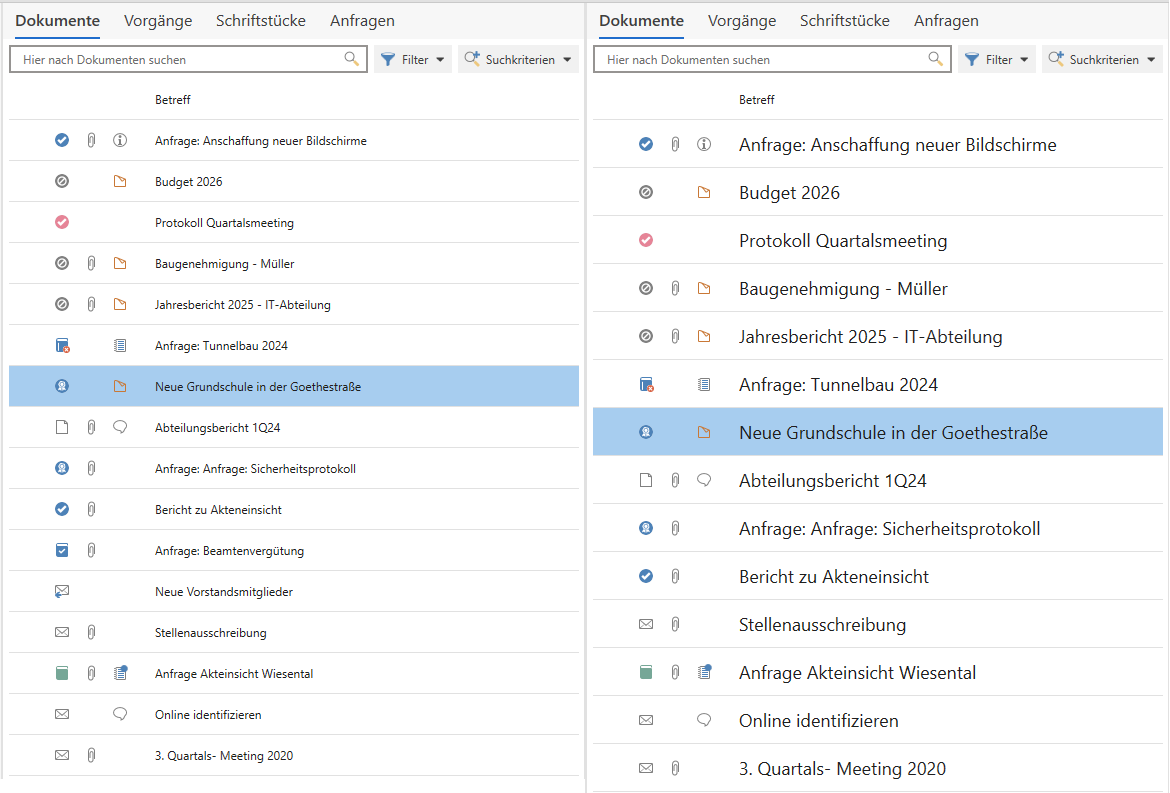Switch to Vorgänge tab in left panel
1170x793 pixels.
click(x=158, y=21)
